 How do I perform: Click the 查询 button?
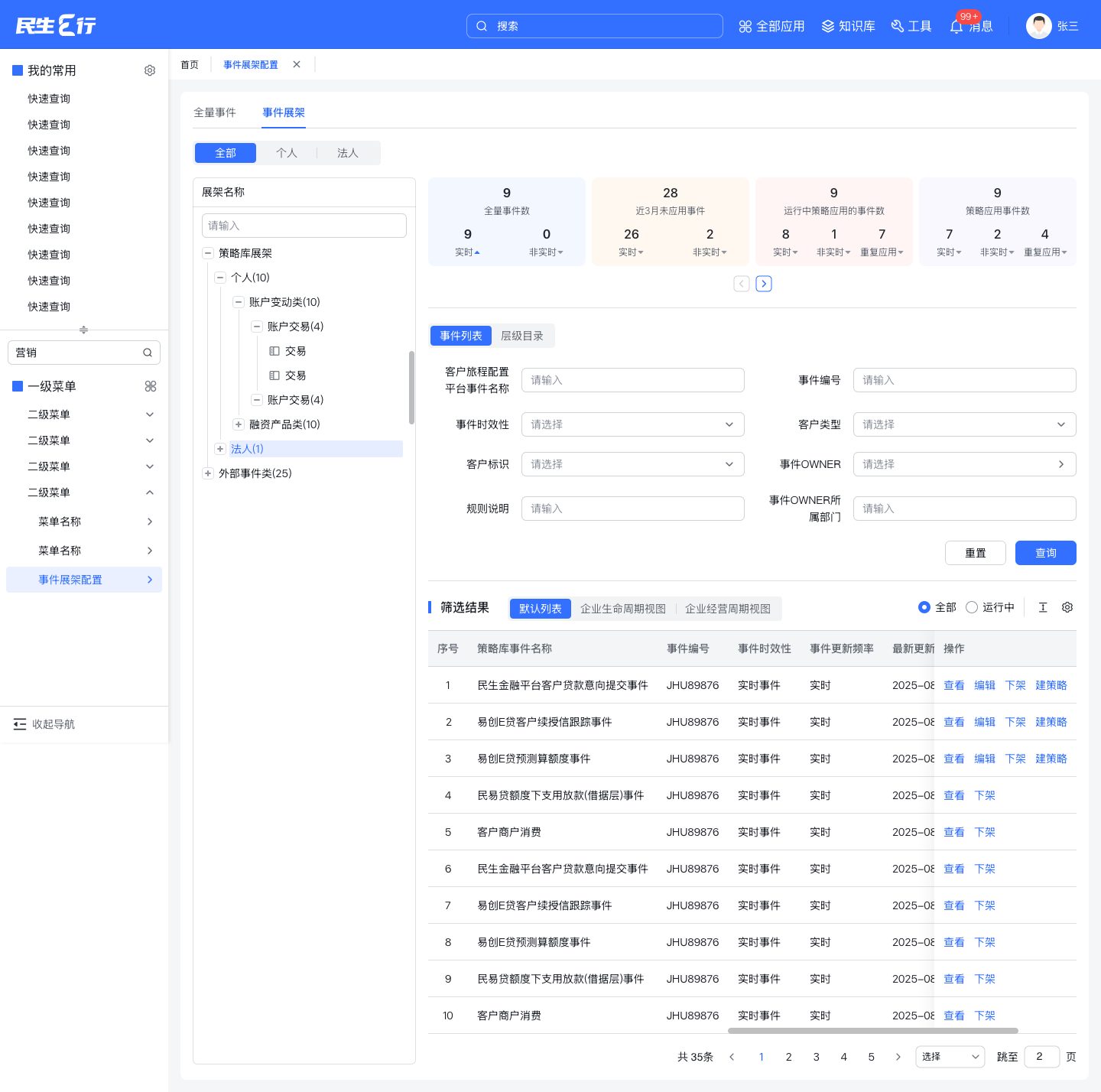point(1046,553)
